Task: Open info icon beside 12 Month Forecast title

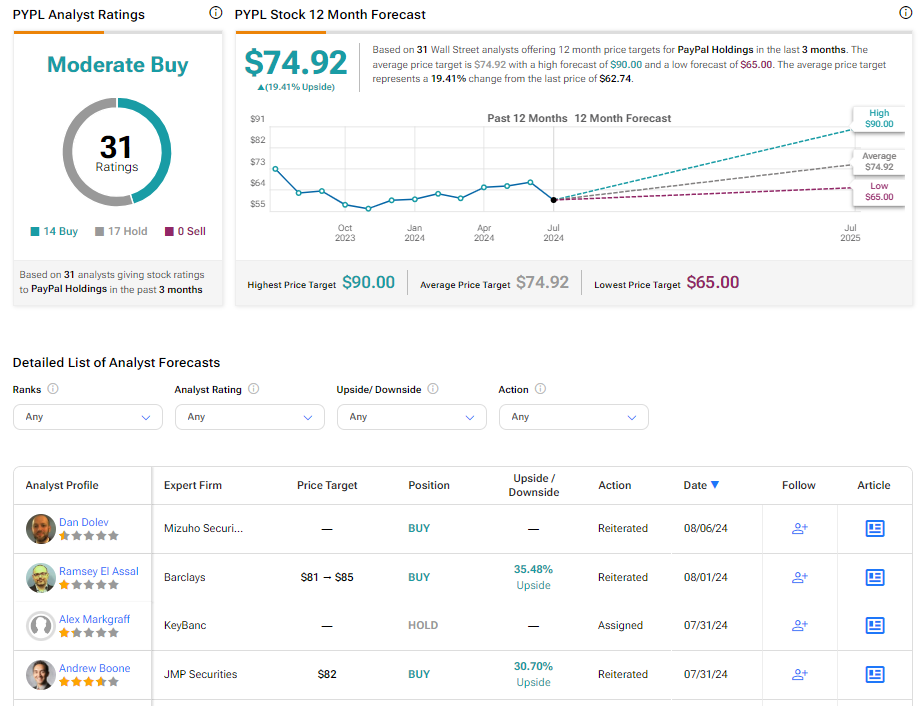Action: pyautogui.click(x=905, y=12)
